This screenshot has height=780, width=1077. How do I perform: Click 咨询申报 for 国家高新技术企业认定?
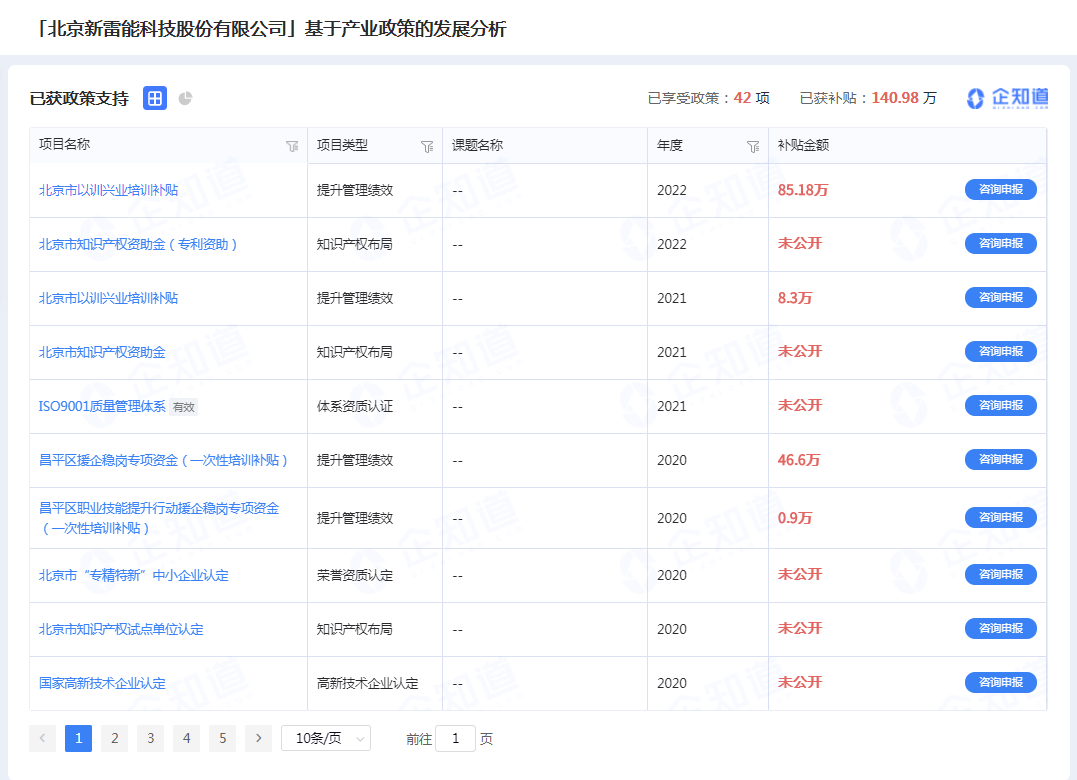(1001, 682)
